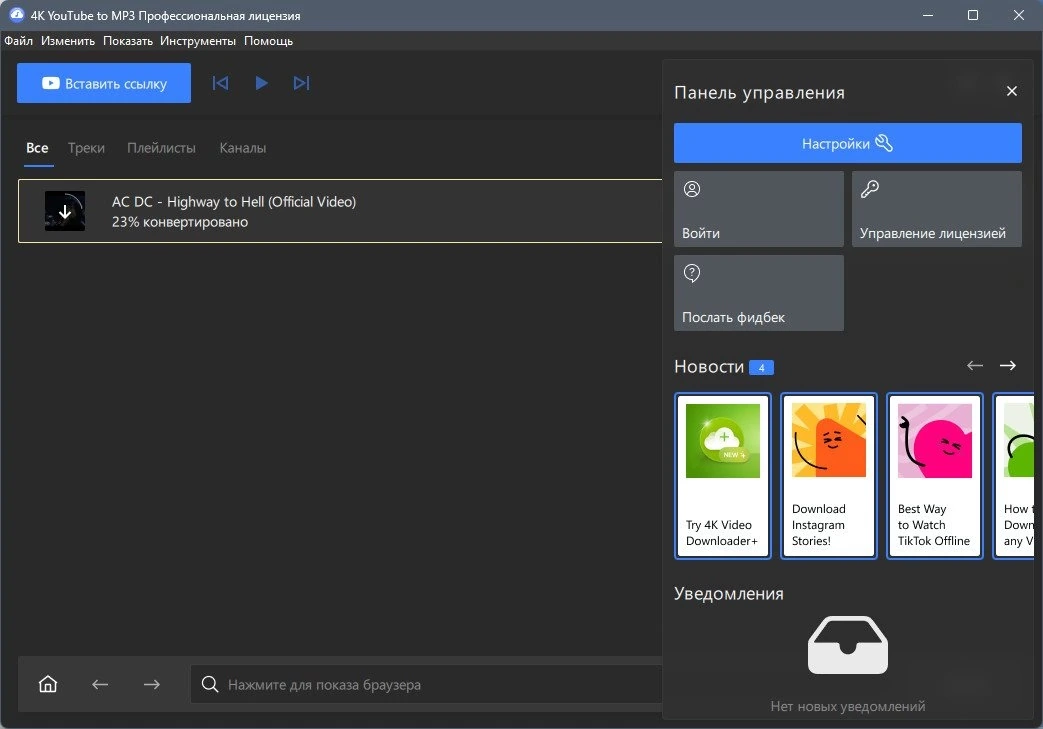Image resolution: width=1043 pixels, height=729 pixels.
Task: Open the Файл menu
Action: click(19, 41)
